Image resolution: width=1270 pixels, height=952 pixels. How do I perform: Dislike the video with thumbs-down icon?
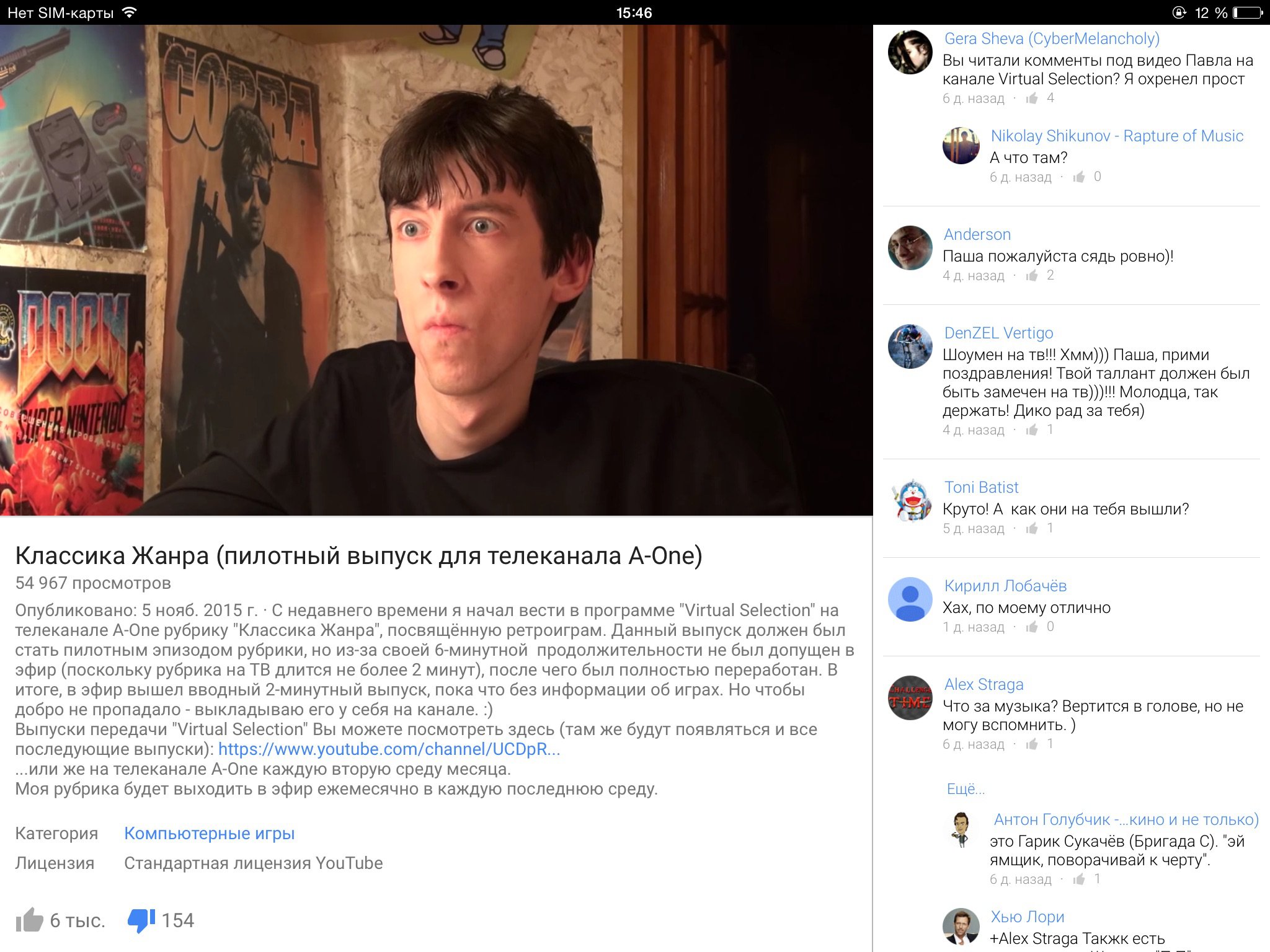tap(141, 920)
